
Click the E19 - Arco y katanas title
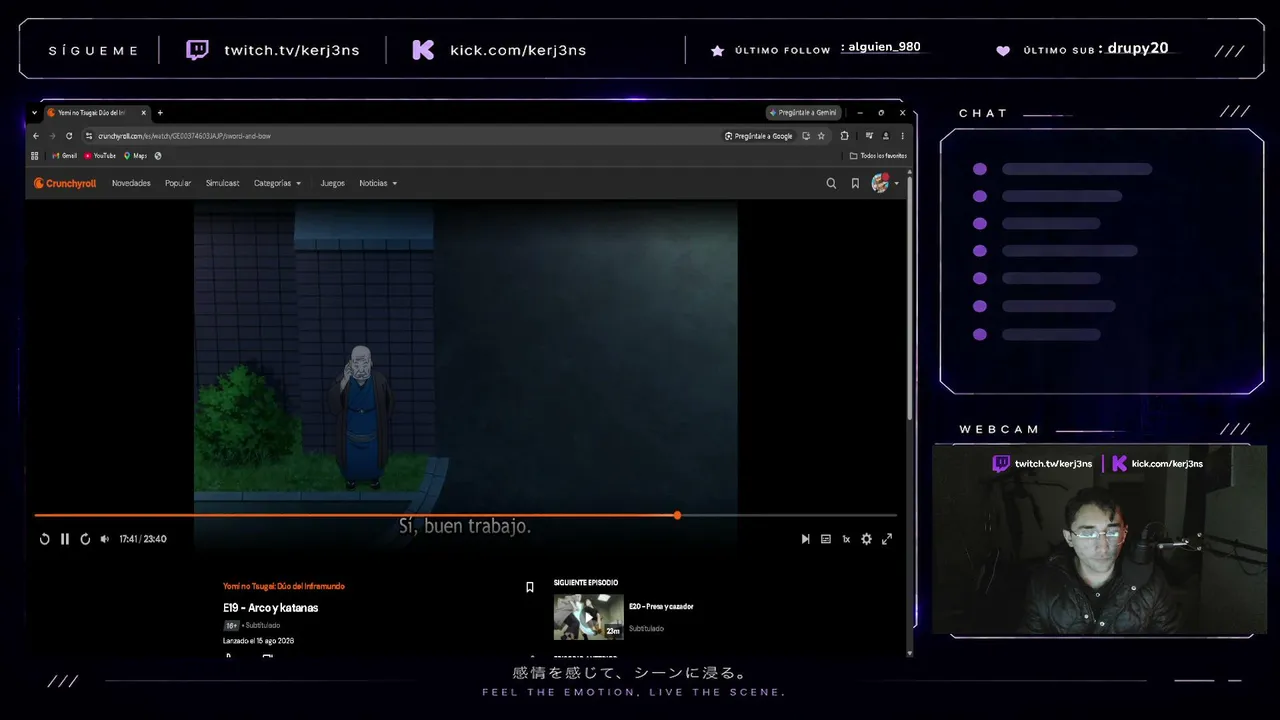click(271, 608)
